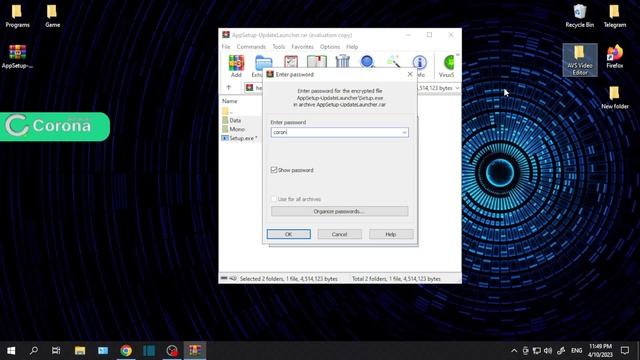Click the Organize passwords button
The image size is (640, 360).
340,211
